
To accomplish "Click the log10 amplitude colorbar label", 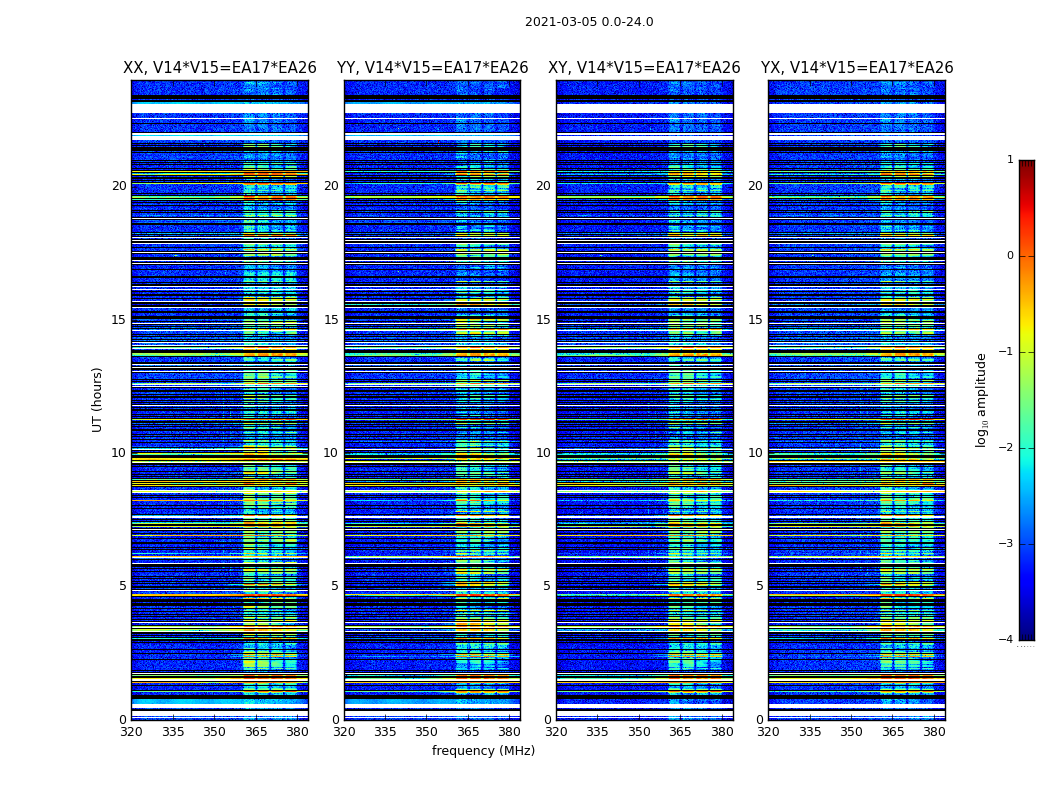I will [982, 400].
